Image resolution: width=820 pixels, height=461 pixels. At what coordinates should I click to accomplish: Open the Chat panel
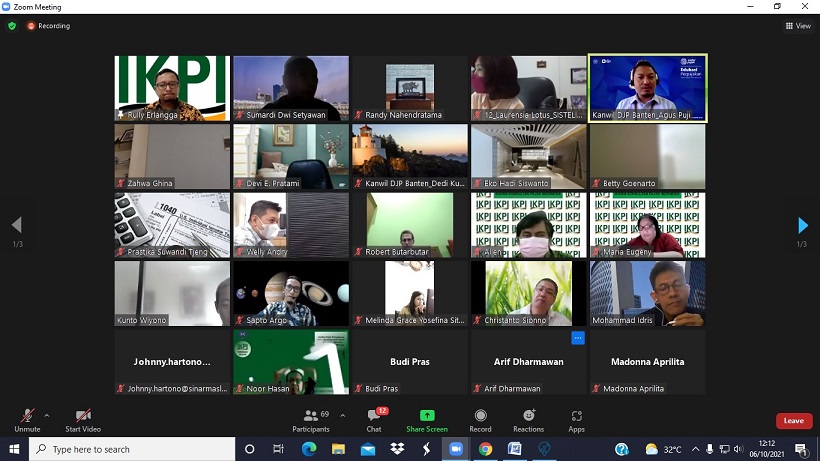374,419
